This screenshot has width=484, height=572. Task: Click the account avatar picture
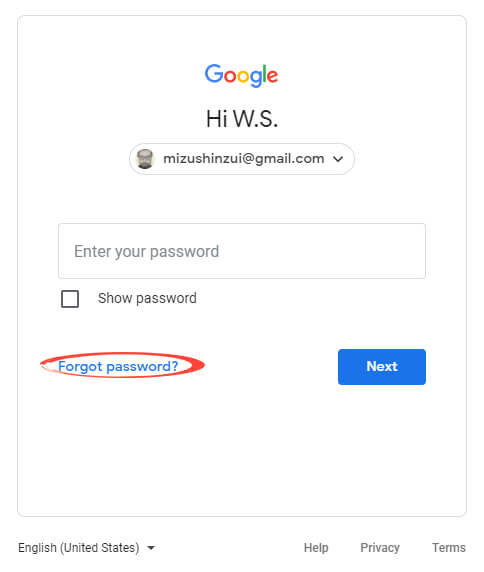(x=145, y=159)
